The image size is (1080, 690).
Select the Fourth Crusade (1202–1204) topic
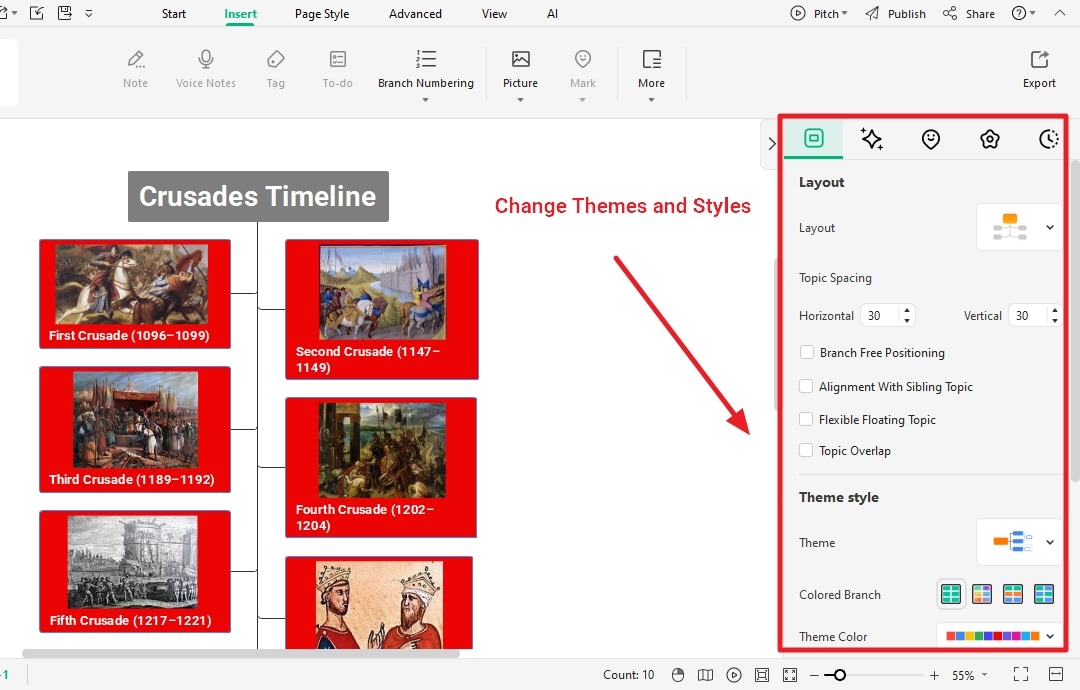[381, 468]
